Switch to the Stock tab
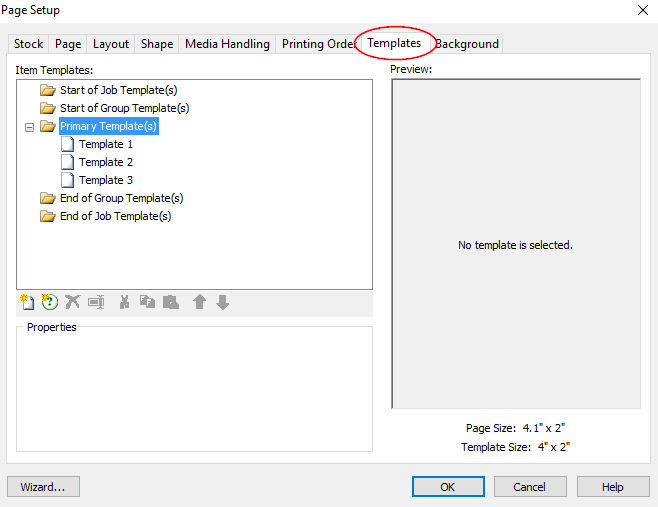The image size is (658, 507). pyautogui.click(x=28, y=44)
